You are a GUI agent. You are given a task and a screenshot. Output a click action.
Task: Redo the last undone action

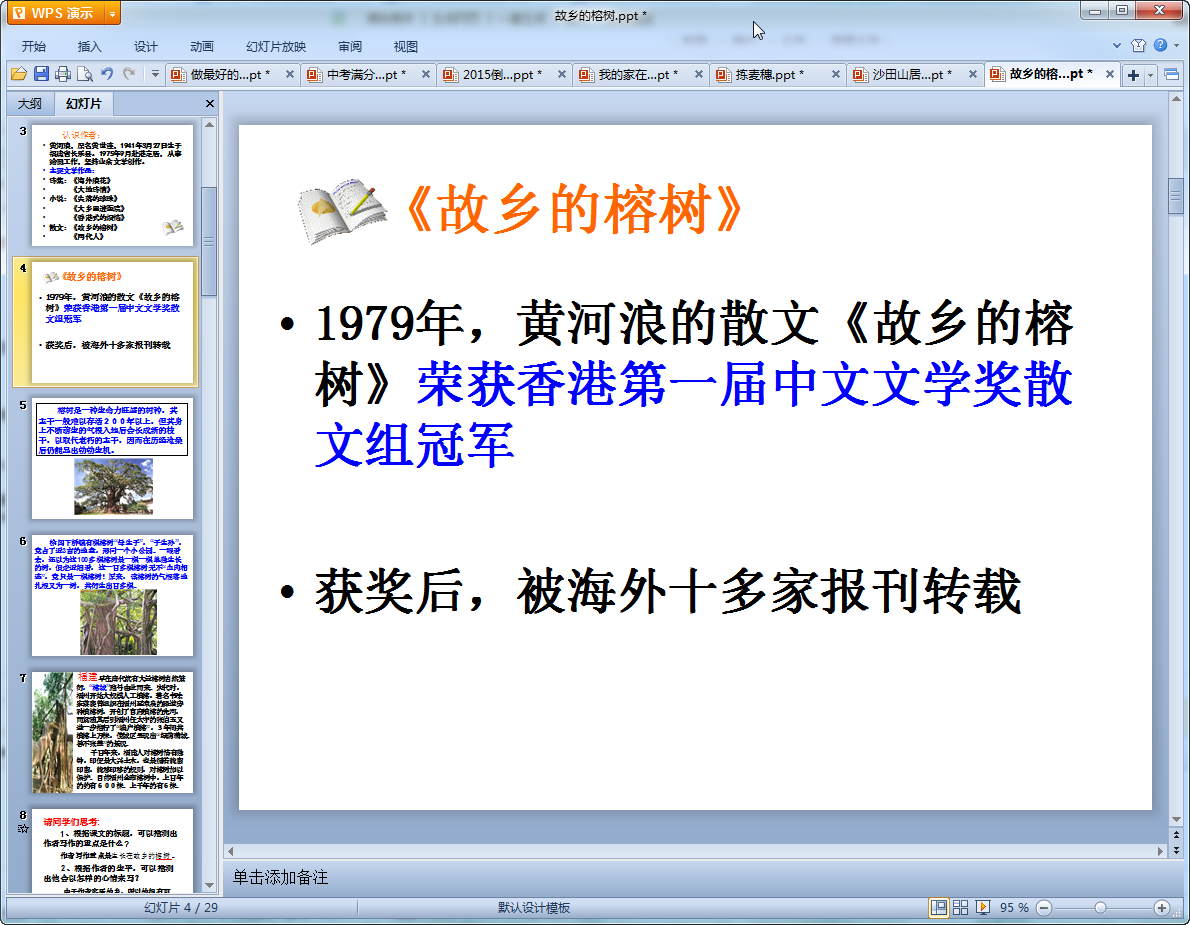[129, 74]
